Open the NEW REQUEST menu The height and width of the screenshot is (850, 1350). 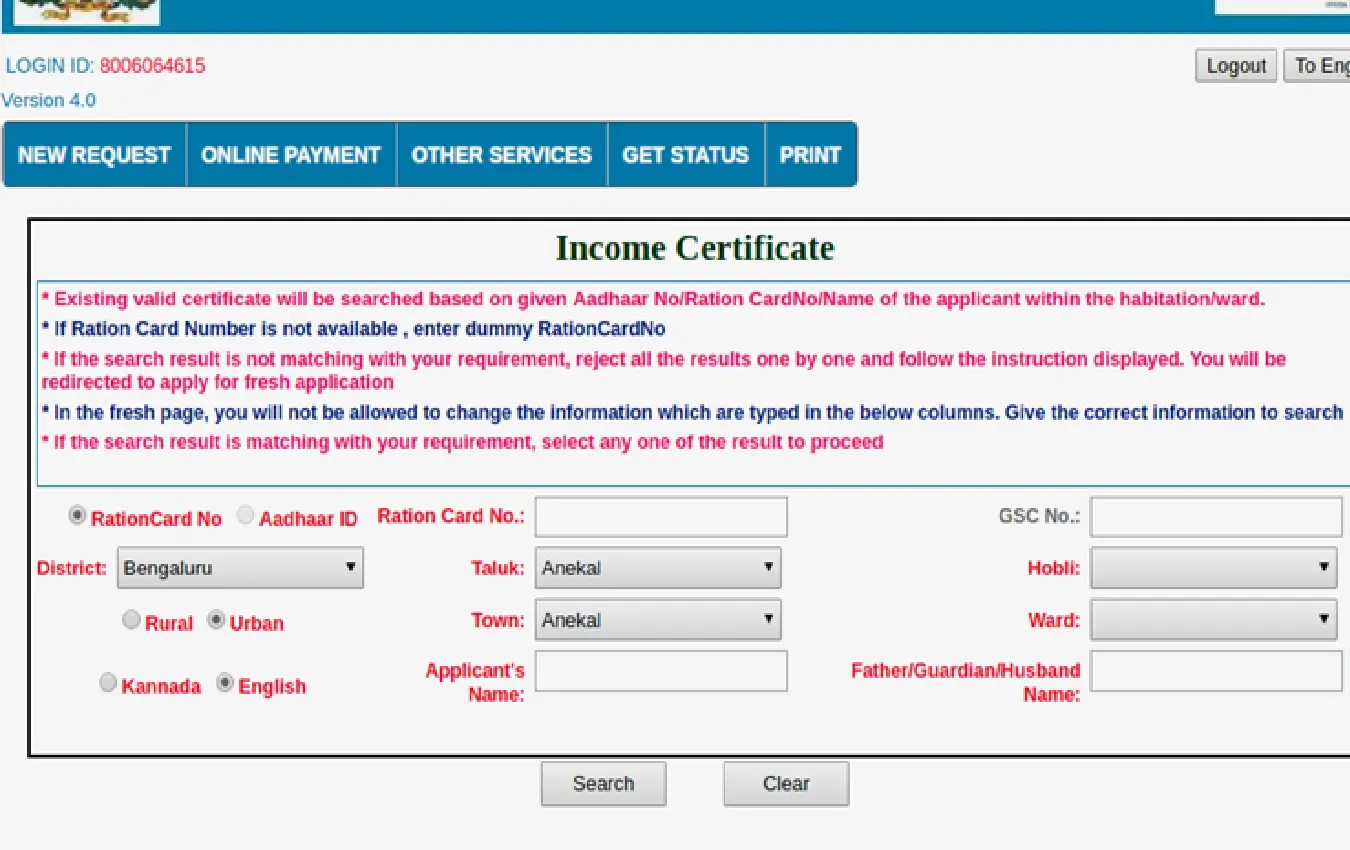pos(94,154)
